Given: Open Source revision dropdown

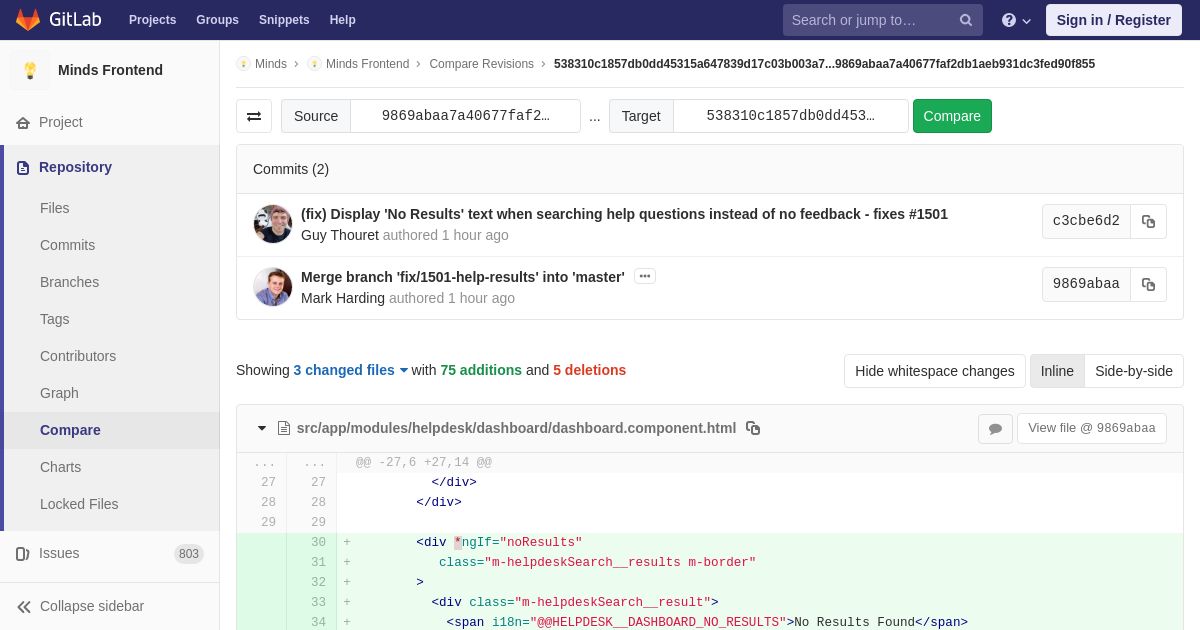Looking at the screenshot, I should click(465, 116).
